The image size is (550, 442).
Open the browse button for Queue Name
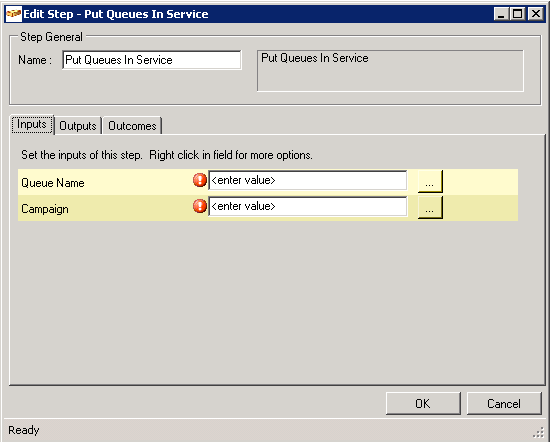(430, 181)
